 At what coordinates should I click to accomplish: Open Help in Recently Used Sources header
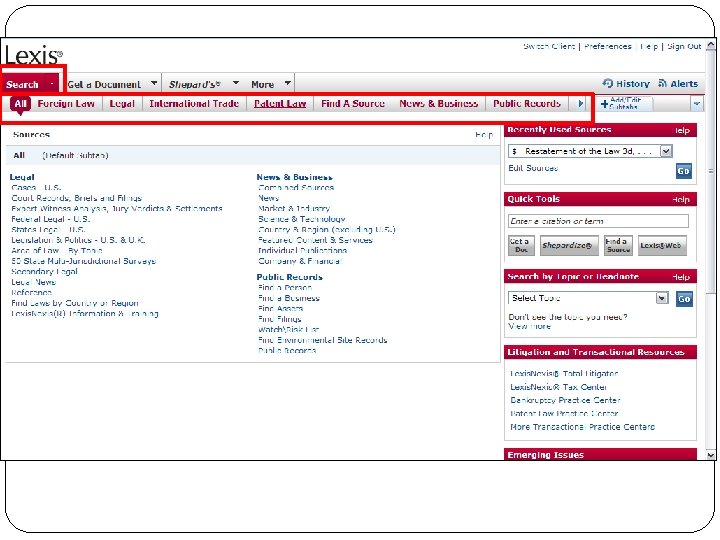coord(682,130)
